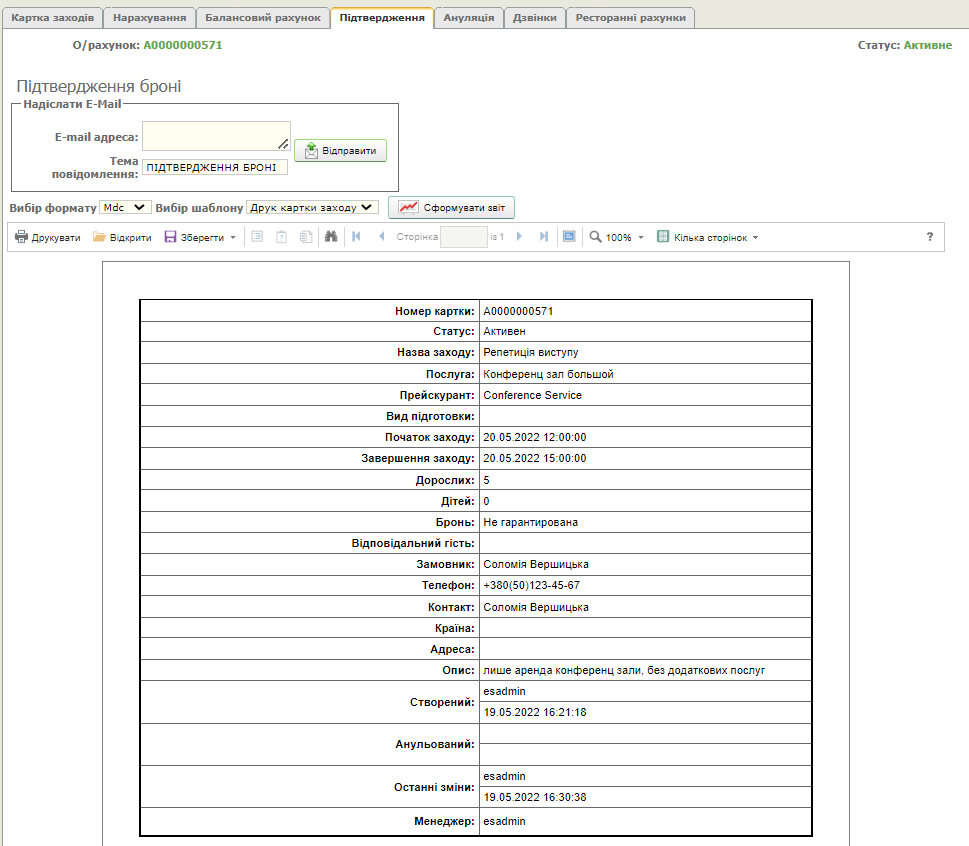
Task: Open the Вибір формату dropdown
Action: coord(125,207)
